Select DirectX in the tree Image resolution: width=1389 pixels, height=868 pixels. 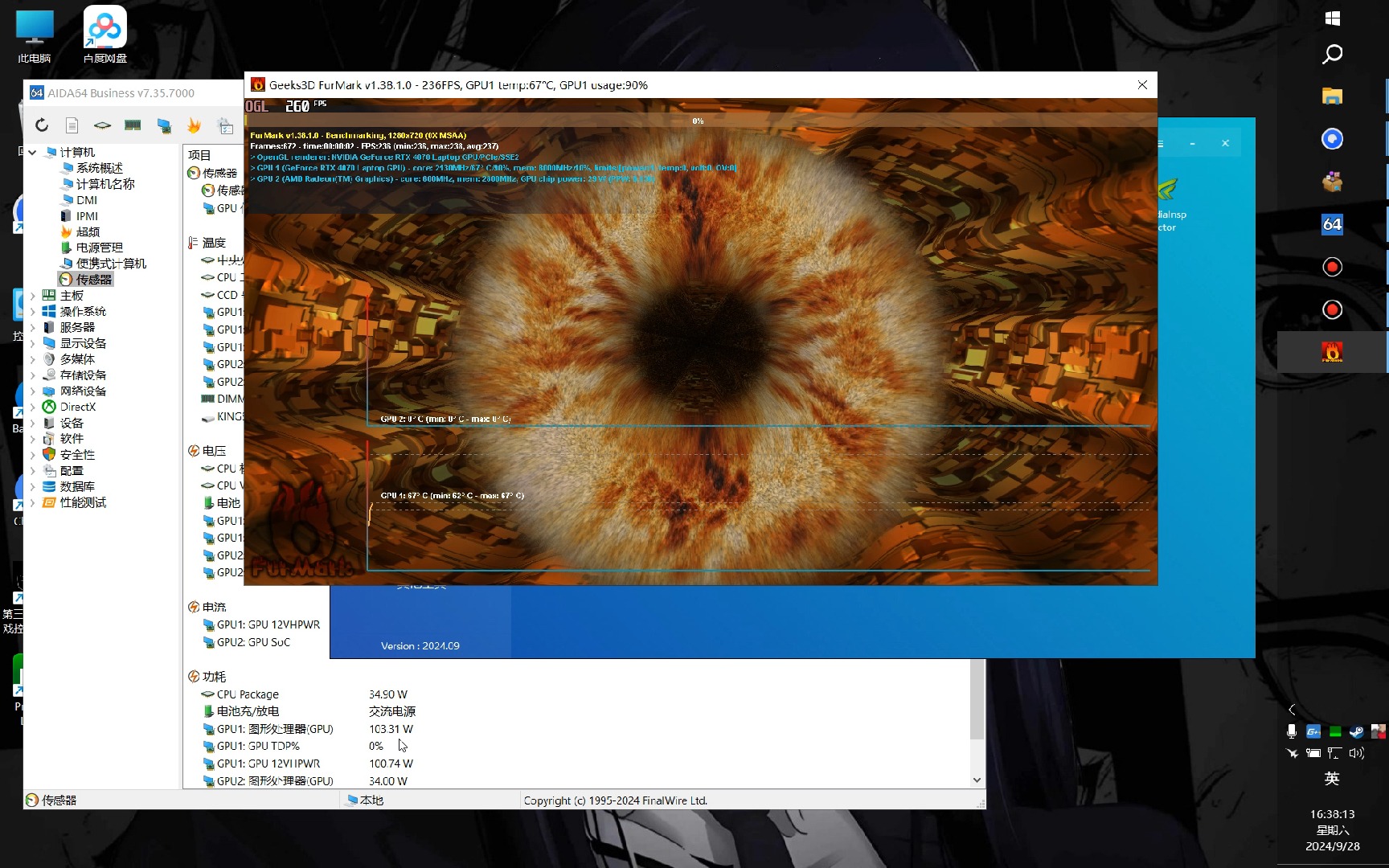click(77, 407)
